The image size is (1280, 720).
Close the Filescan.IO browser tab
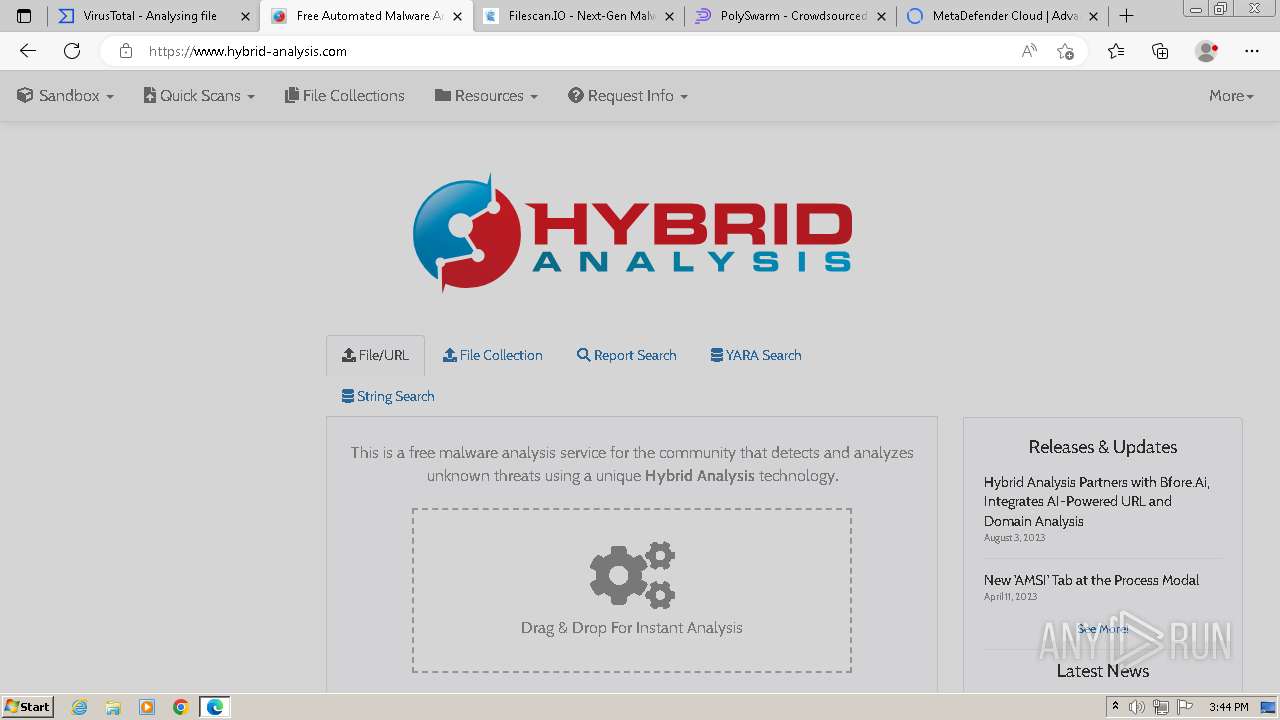coord(669,16)
